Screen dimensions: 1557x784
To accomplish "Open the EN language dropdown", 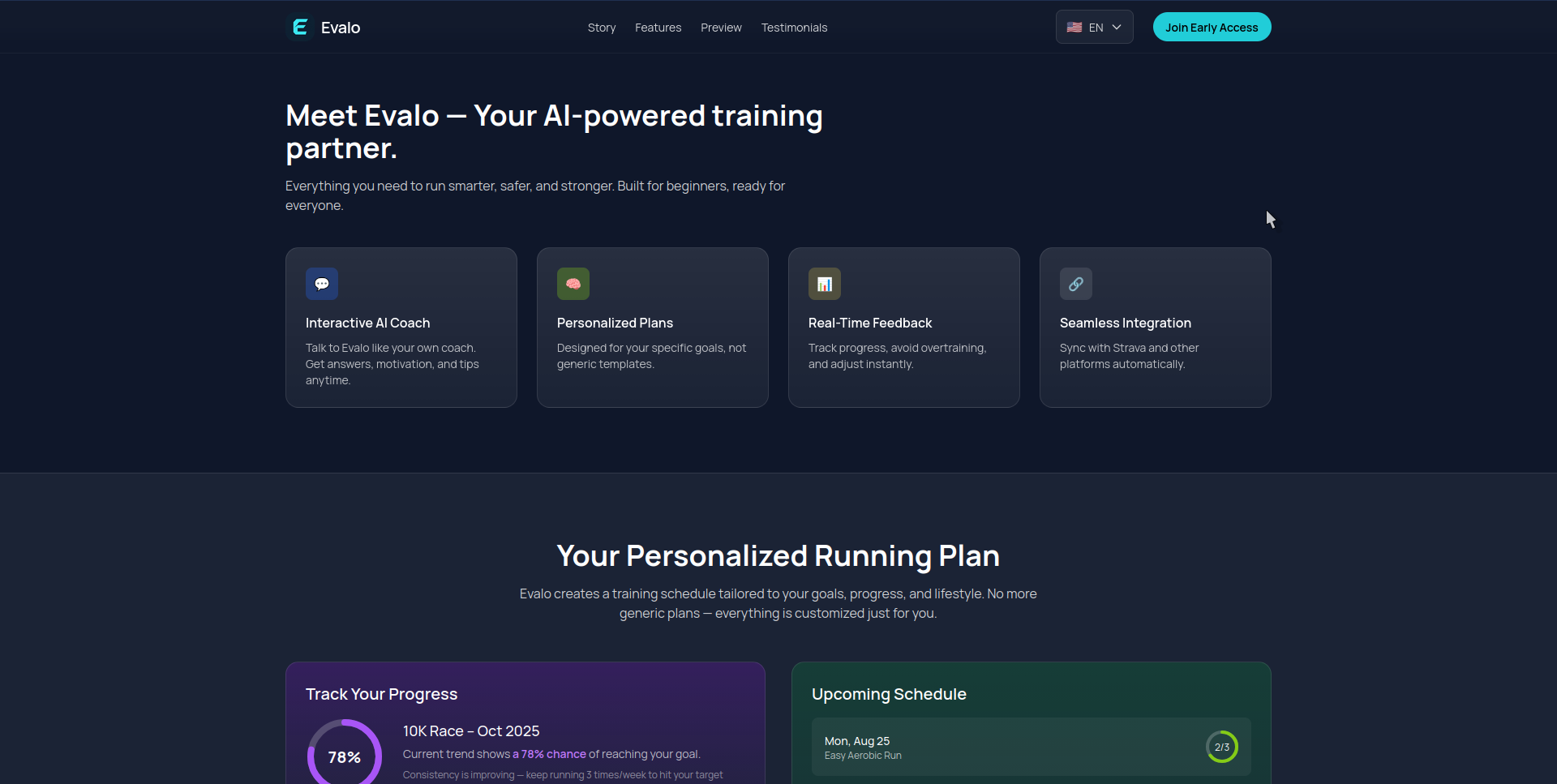I will click(1095, 28).
